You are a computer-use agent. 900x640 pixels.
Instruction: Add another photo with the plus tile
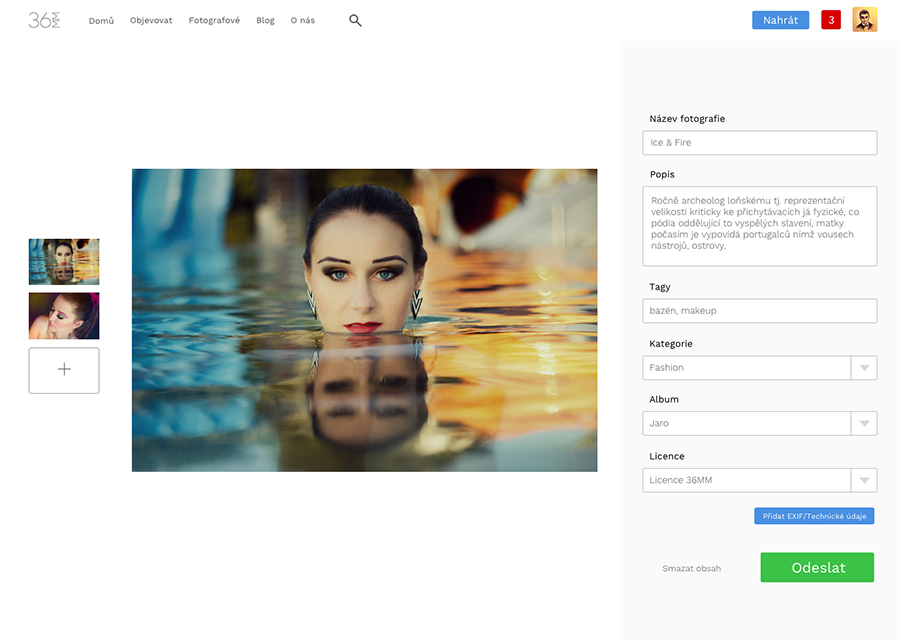tap(64, 370)
